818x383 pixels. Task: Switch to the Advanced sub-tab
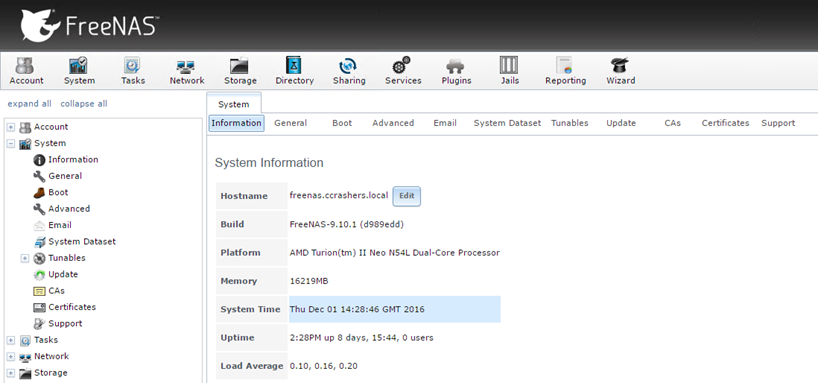point(393,123)
